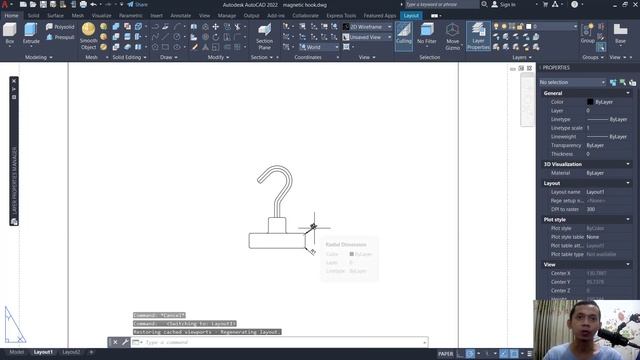640x360 pixels.
Task: Collapse the General properties section
Action: [x=628, y=93]
